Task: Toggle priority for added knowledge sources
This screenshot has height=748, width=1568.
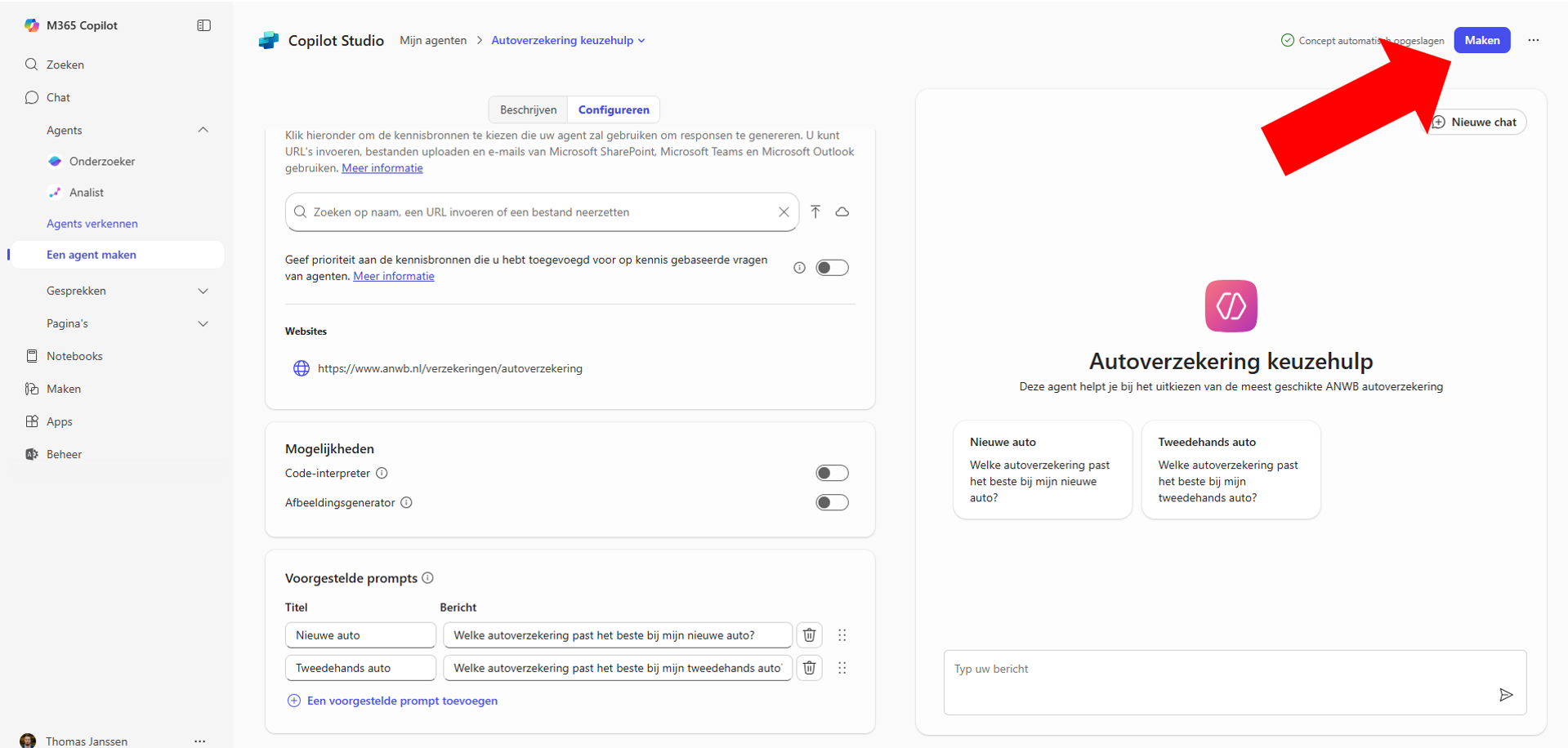Action: [x=832, y=268]
